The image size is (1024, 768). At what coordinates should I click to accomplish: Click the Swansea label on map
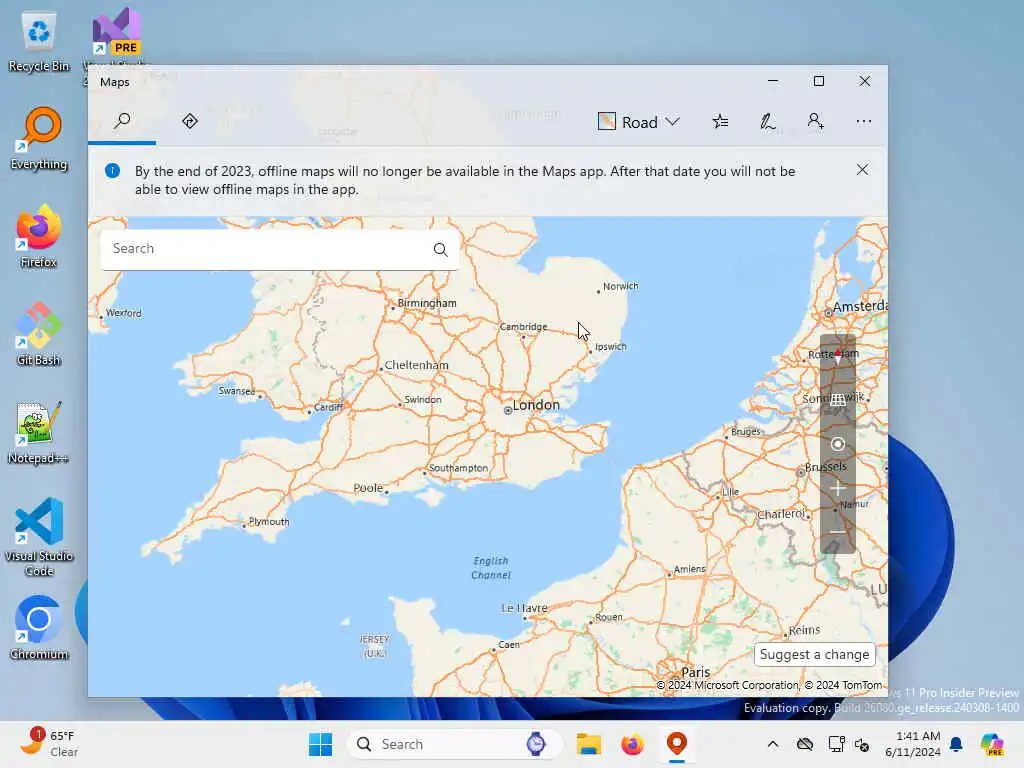[x=236, y=391]
